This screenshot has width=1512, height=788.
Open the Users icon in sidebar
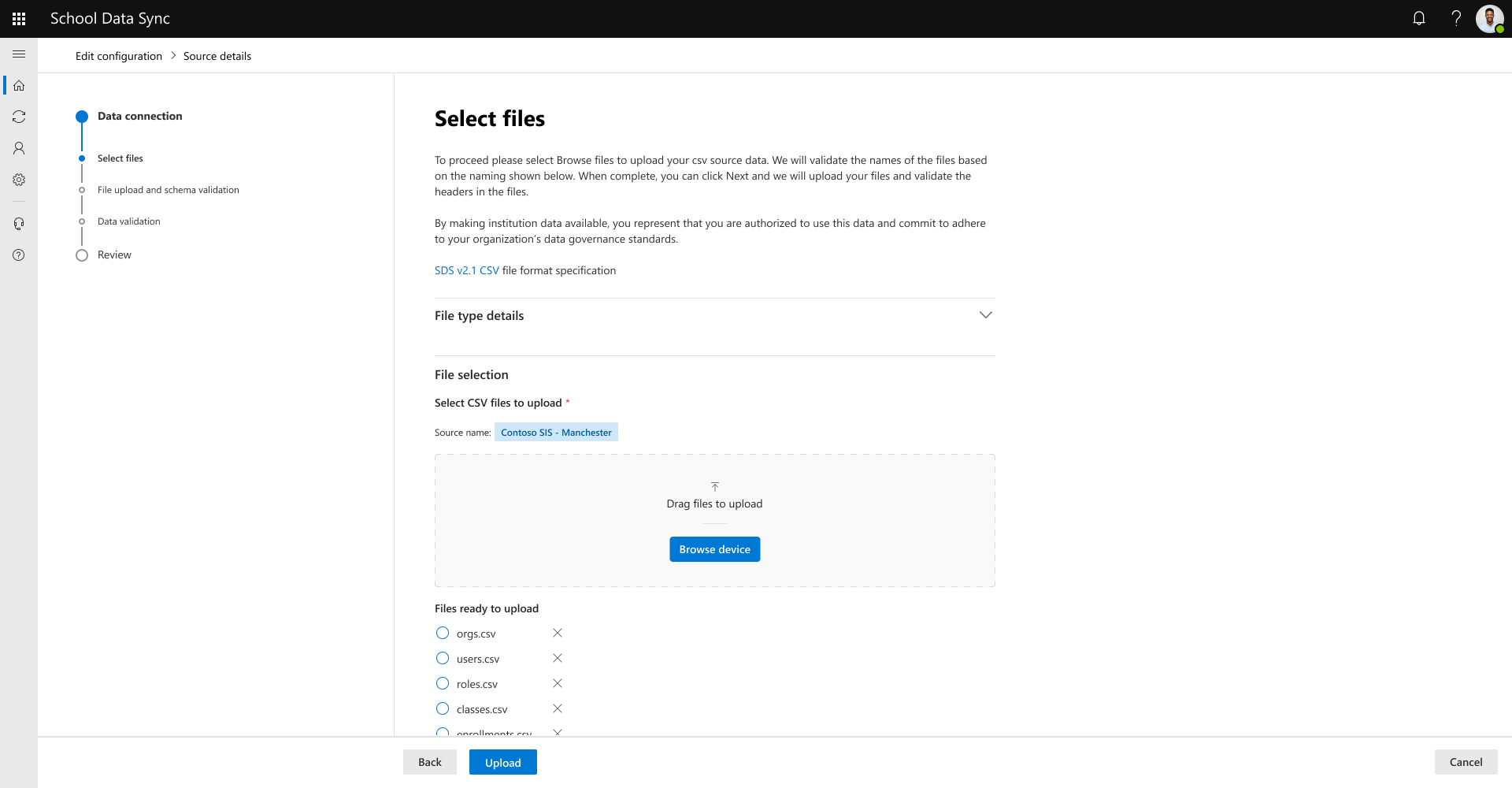(19, 148)
